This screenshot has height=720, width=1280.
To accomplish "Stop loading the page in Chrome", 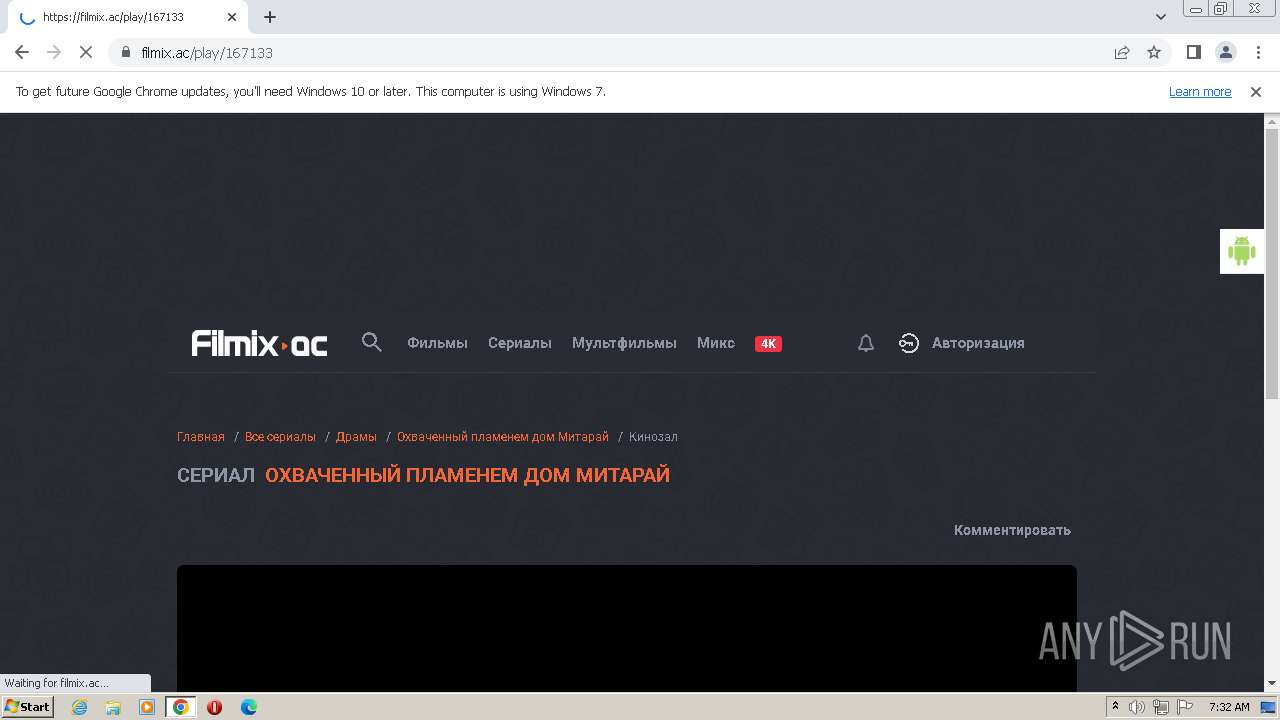I will [x=86, y=52].
